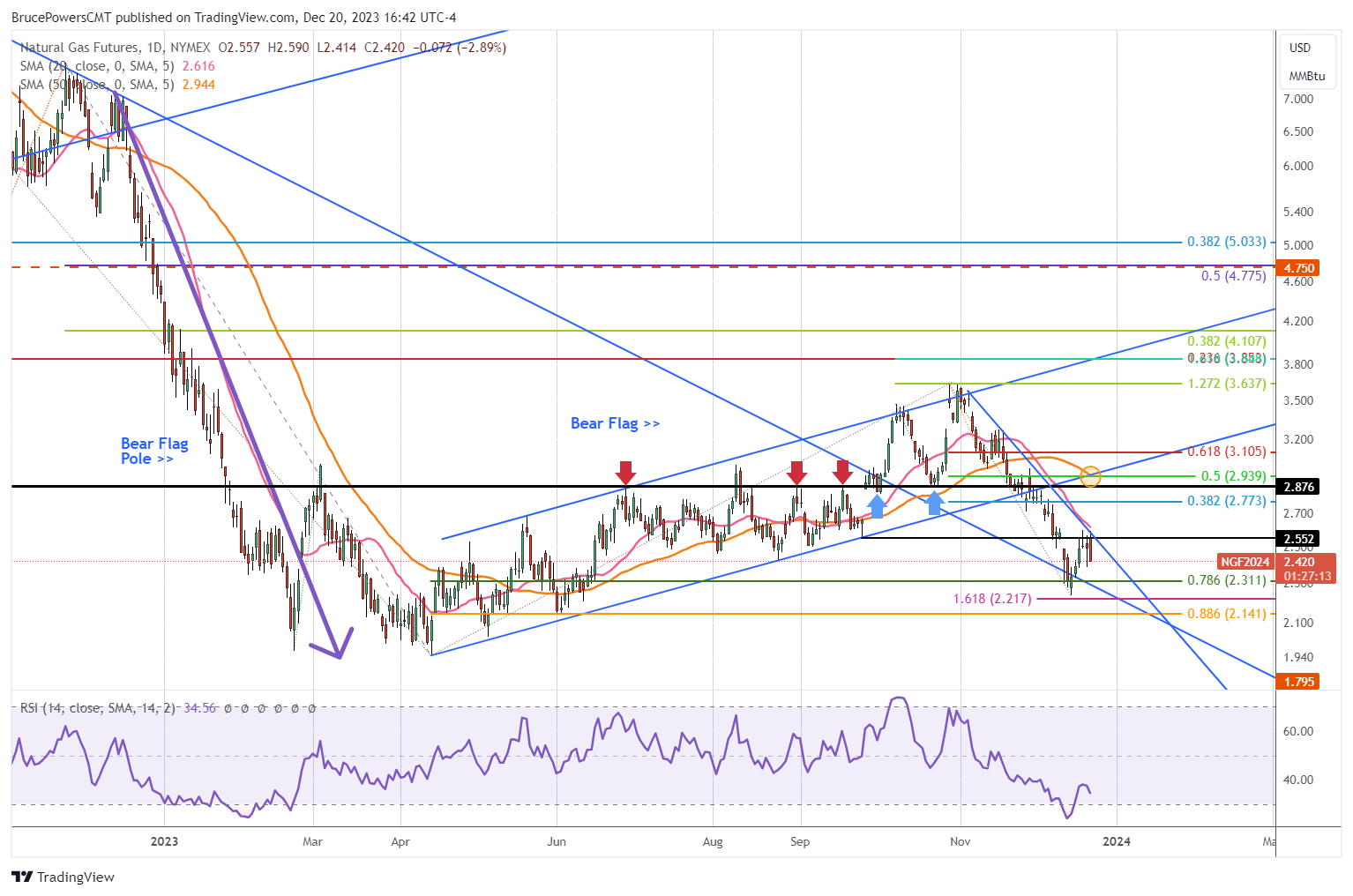Screen dimensions: 1353x896
Task: Click the Fib label 0.5 (2.939)
Action: click(x=1233, y=476)
